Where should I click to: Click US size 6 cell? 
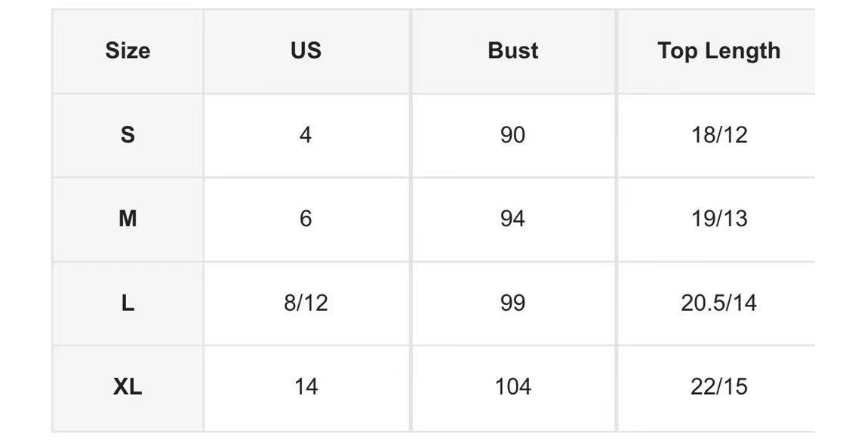[306, 220]
